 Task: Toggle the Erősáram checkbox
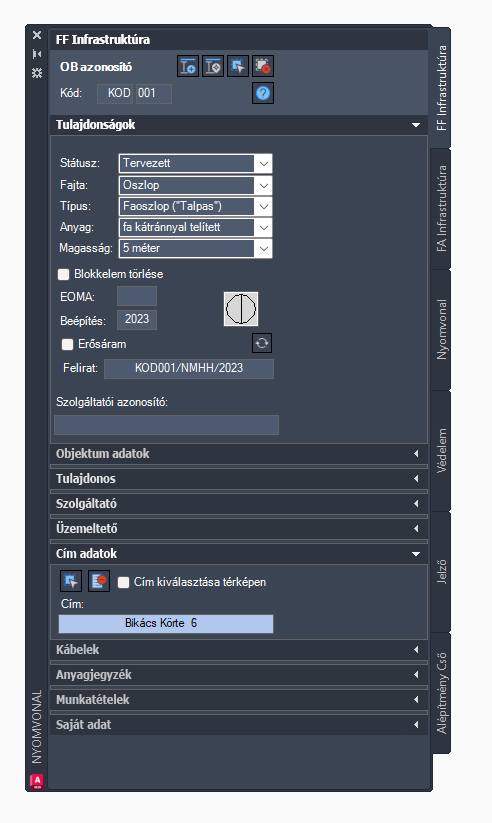coord(67,344)
